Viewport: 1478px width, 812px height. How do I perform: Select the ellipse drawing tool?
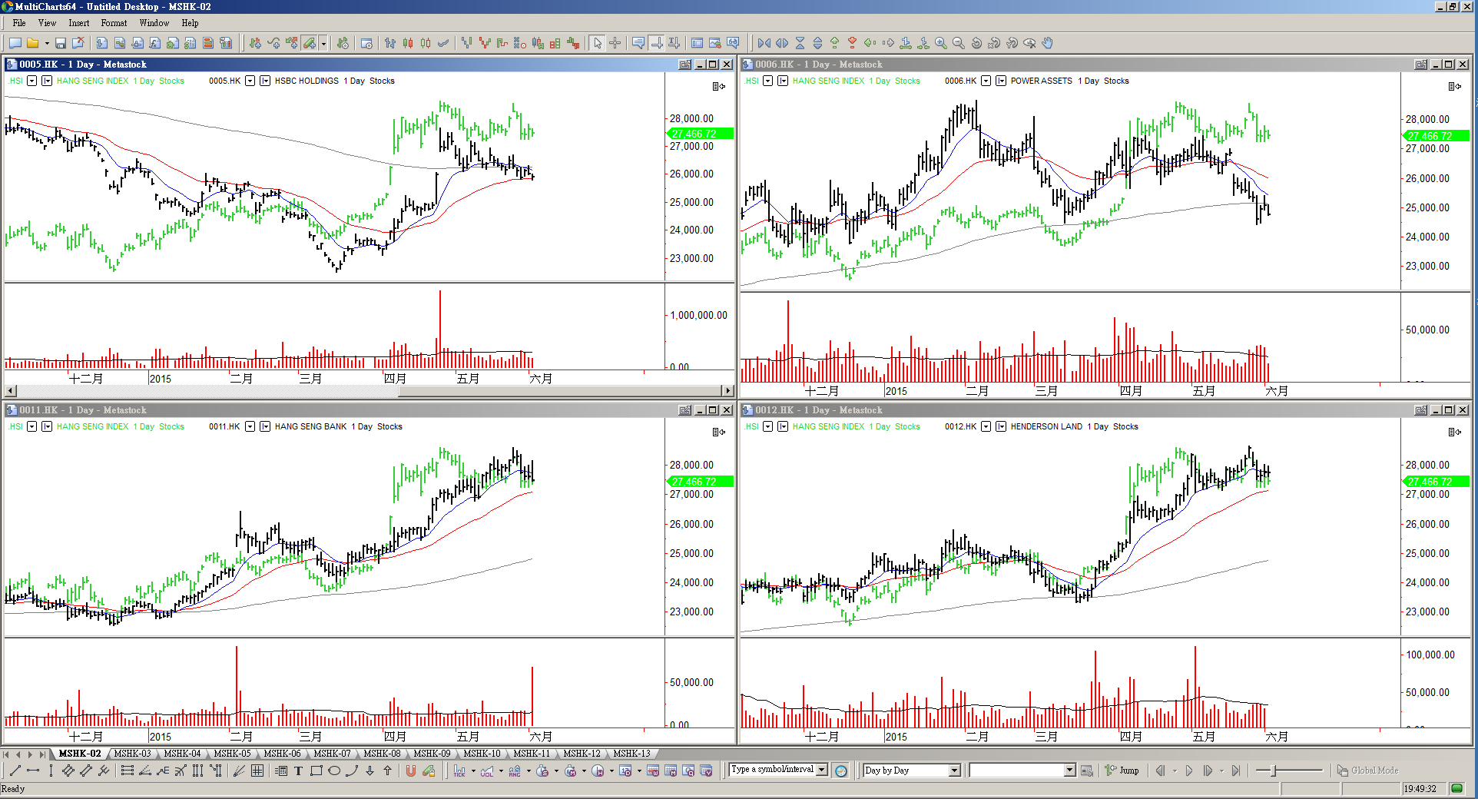click(334, 771)
